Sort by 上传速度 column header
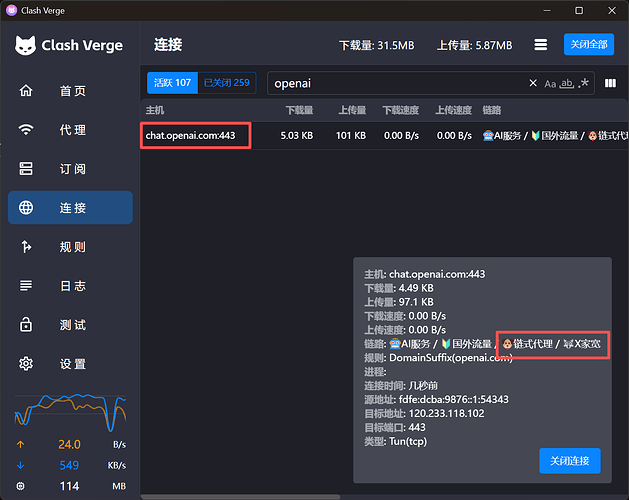The image size is (629, 500). click(453, 110)
